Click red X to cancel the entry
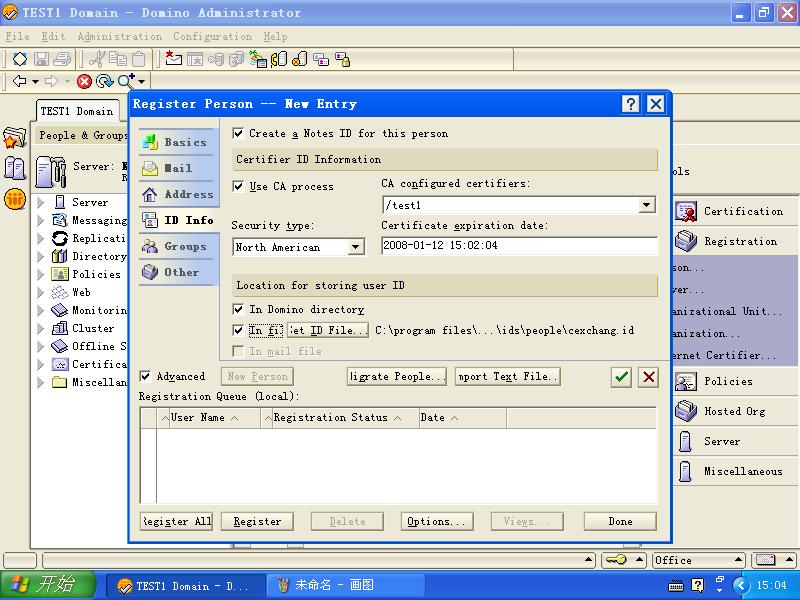 [648, 377]
